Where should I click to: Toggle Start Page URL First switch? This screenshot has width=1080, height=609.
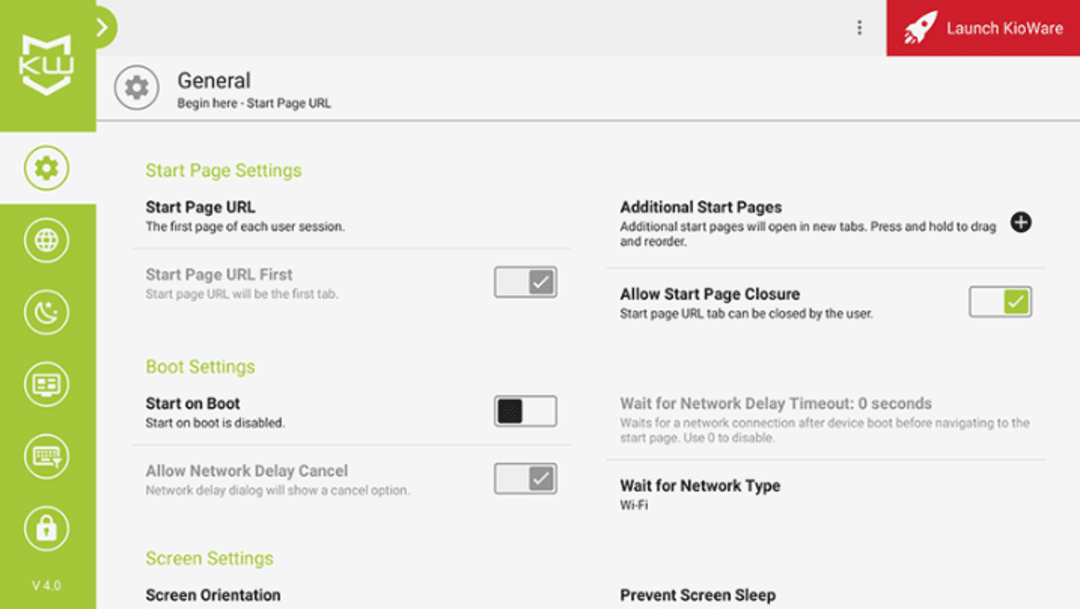525,282
